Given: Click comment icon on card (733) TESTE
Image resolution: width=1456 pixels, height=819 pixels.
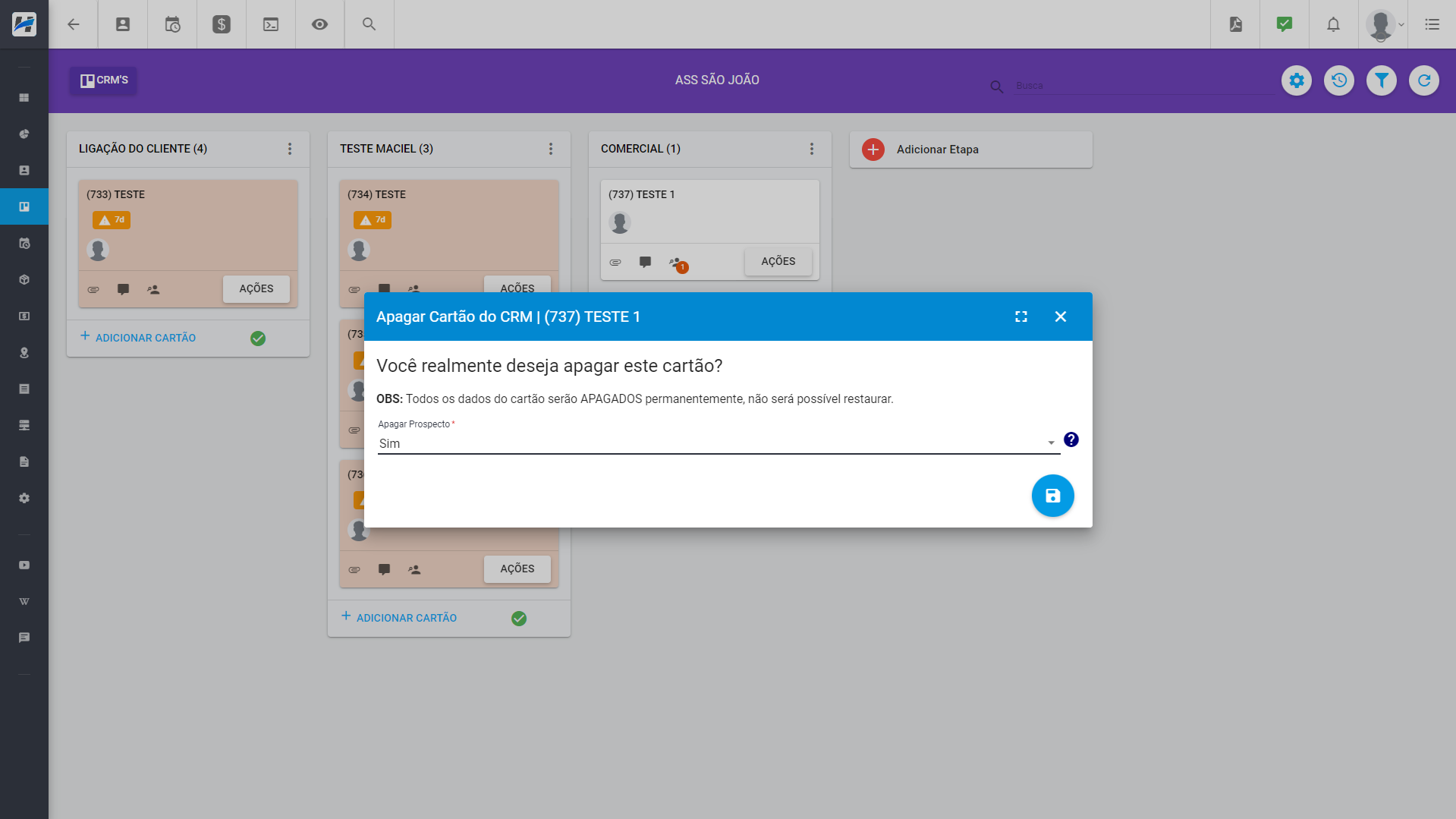Looking at the screenshot, I should [124, 290].
